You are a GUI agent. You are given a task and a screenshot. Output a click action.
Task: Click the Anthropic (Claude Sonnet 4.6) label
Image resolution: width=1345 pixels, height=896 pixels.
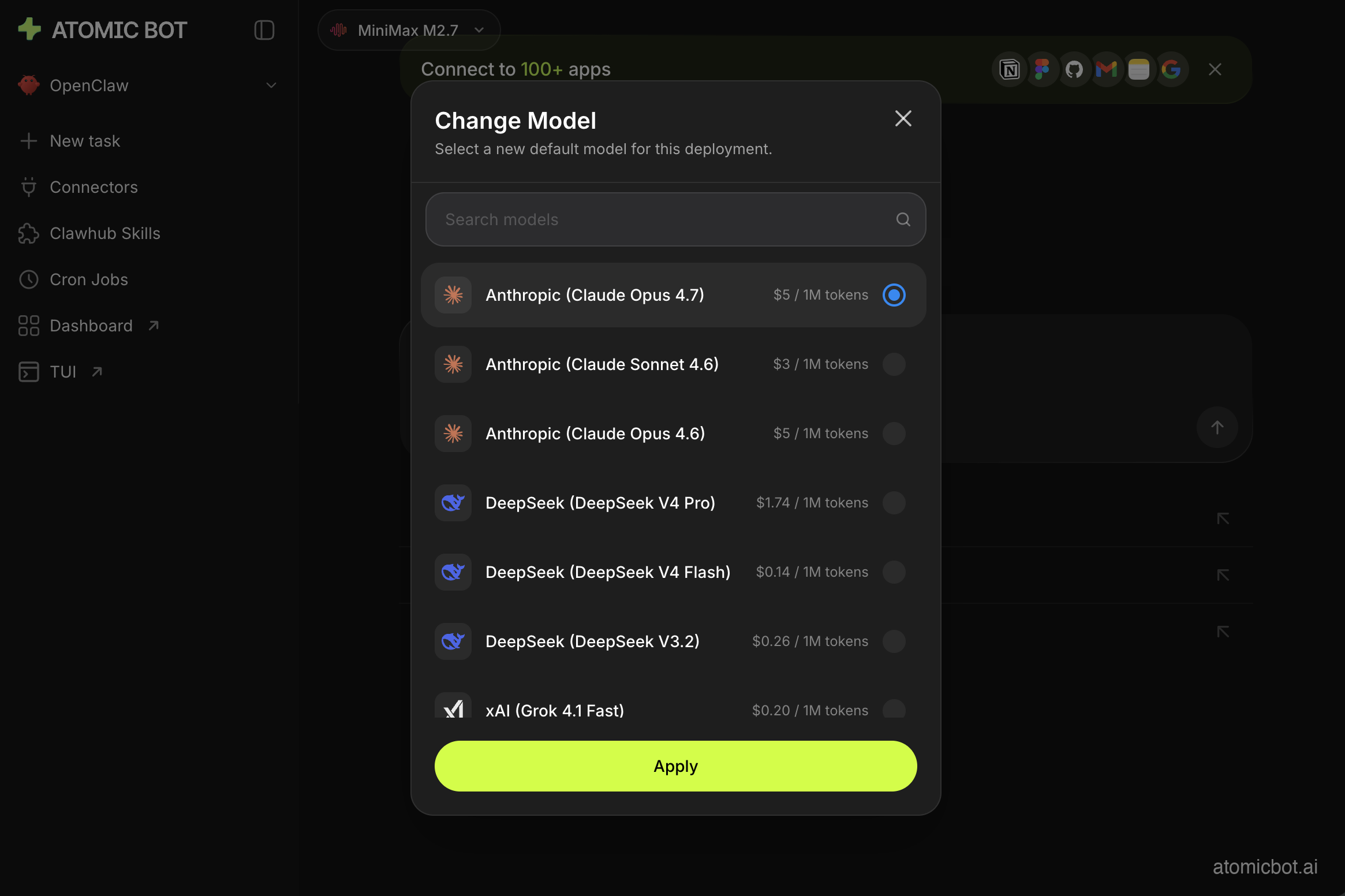[x=602, y=364]
